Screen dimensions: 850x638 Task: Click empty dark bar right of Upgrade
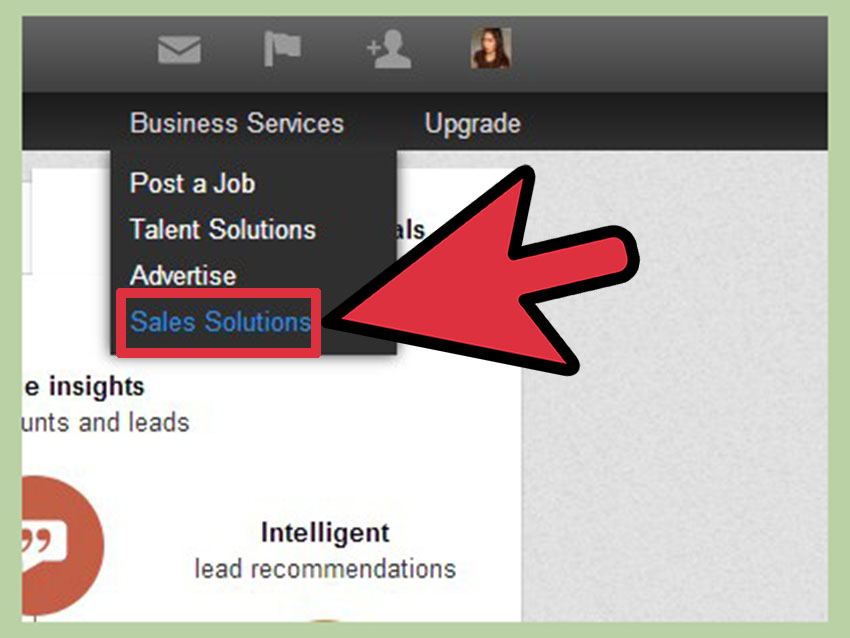(675, 122)
